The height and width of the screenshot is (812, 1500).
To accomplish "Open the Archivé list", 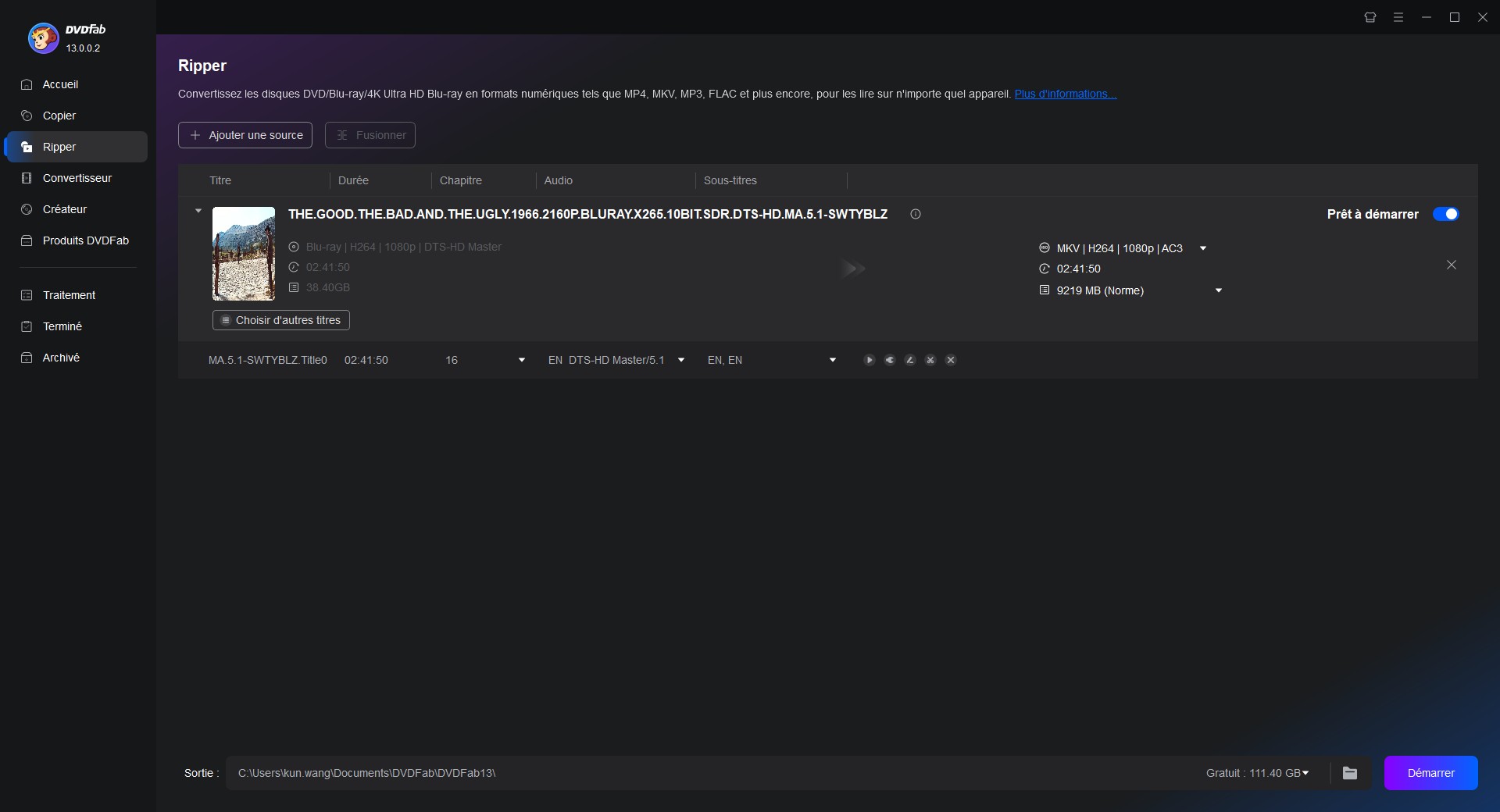I will (x=75, y=358).
